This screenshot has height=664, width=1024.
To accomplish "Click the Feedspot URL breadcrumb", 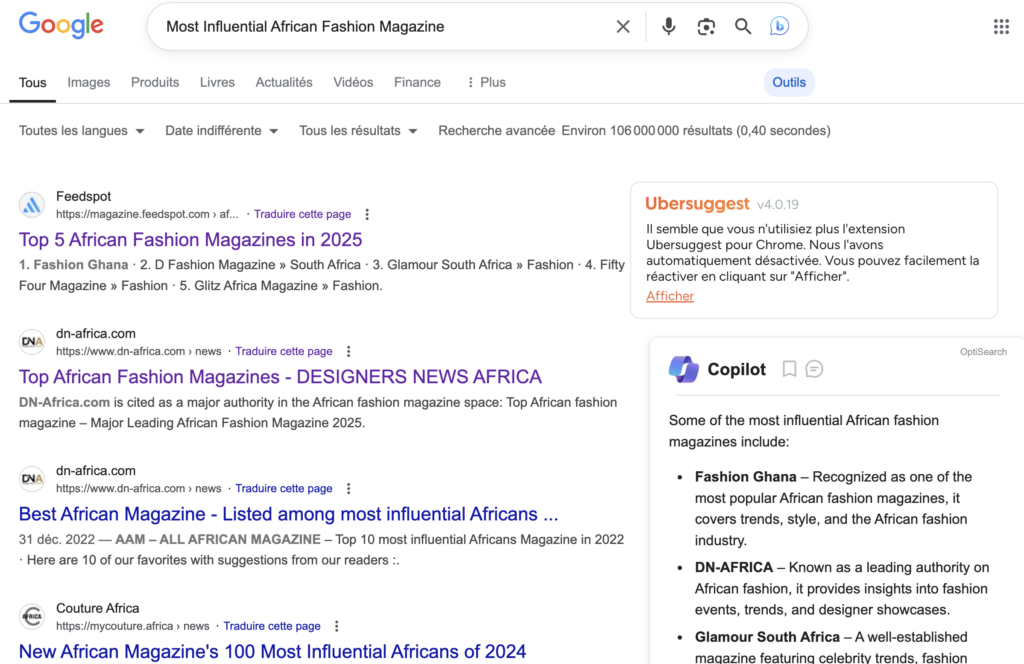I will tap(147, 214).
